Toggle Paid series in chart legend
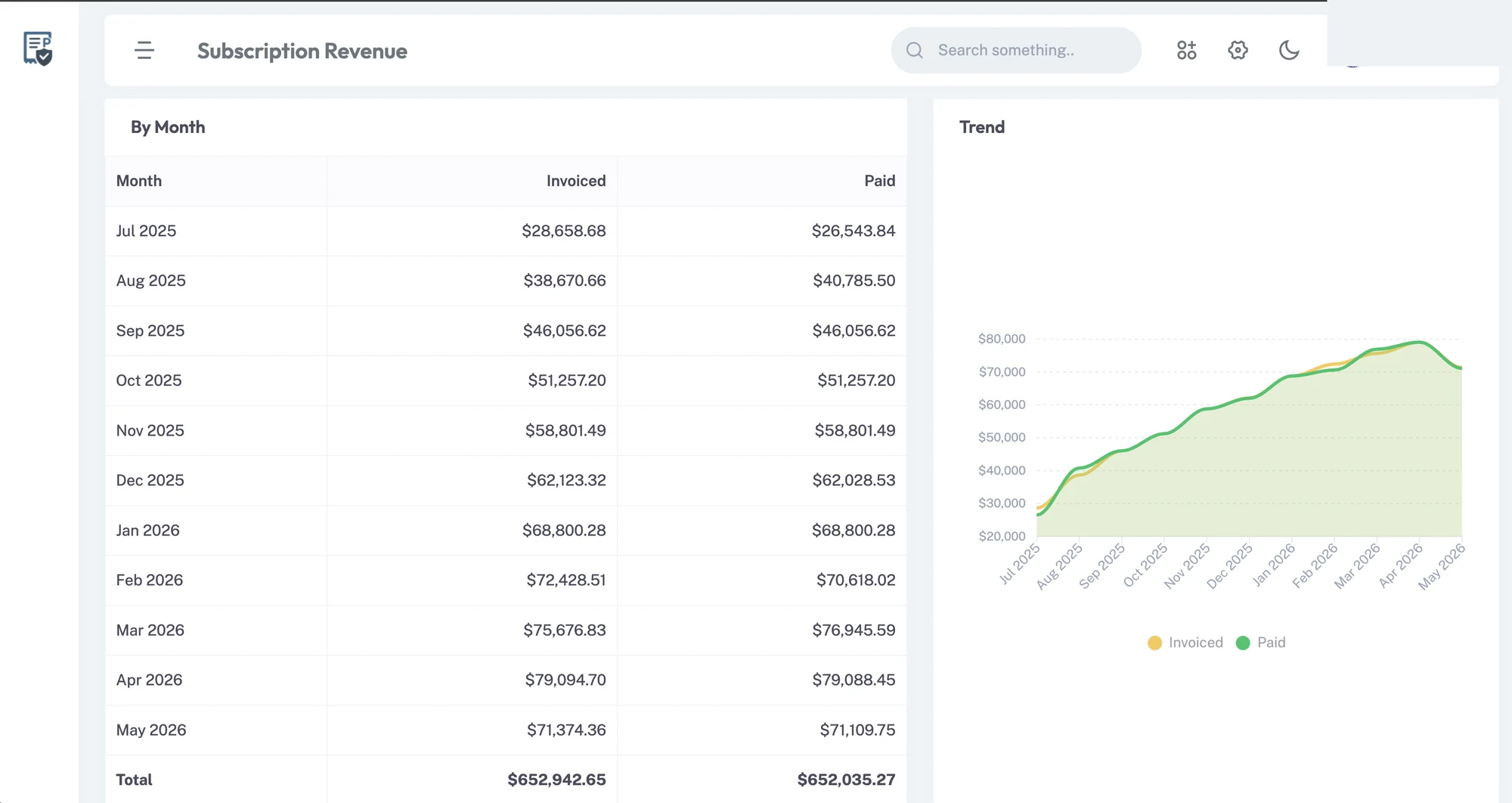Image resolution: width=1512 pixels, height=803 pixels. tap(1260, 642)
